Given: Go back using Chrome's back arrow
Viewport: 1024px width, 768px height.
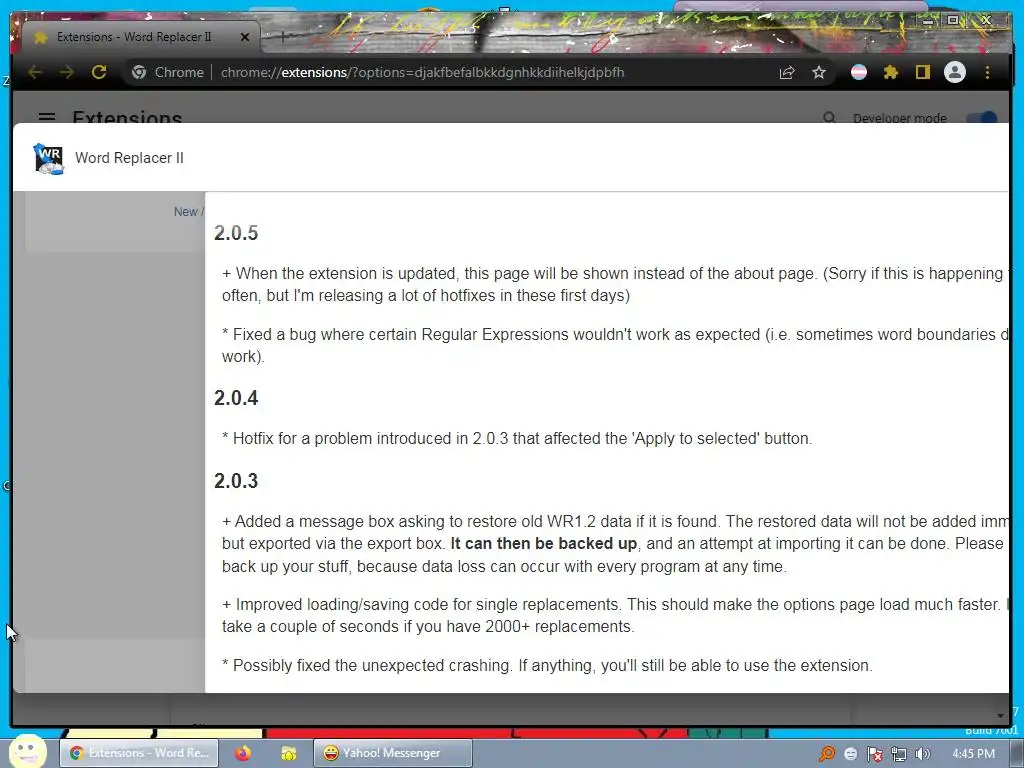Looking at the screenshot, I should (x=35, y=72).
